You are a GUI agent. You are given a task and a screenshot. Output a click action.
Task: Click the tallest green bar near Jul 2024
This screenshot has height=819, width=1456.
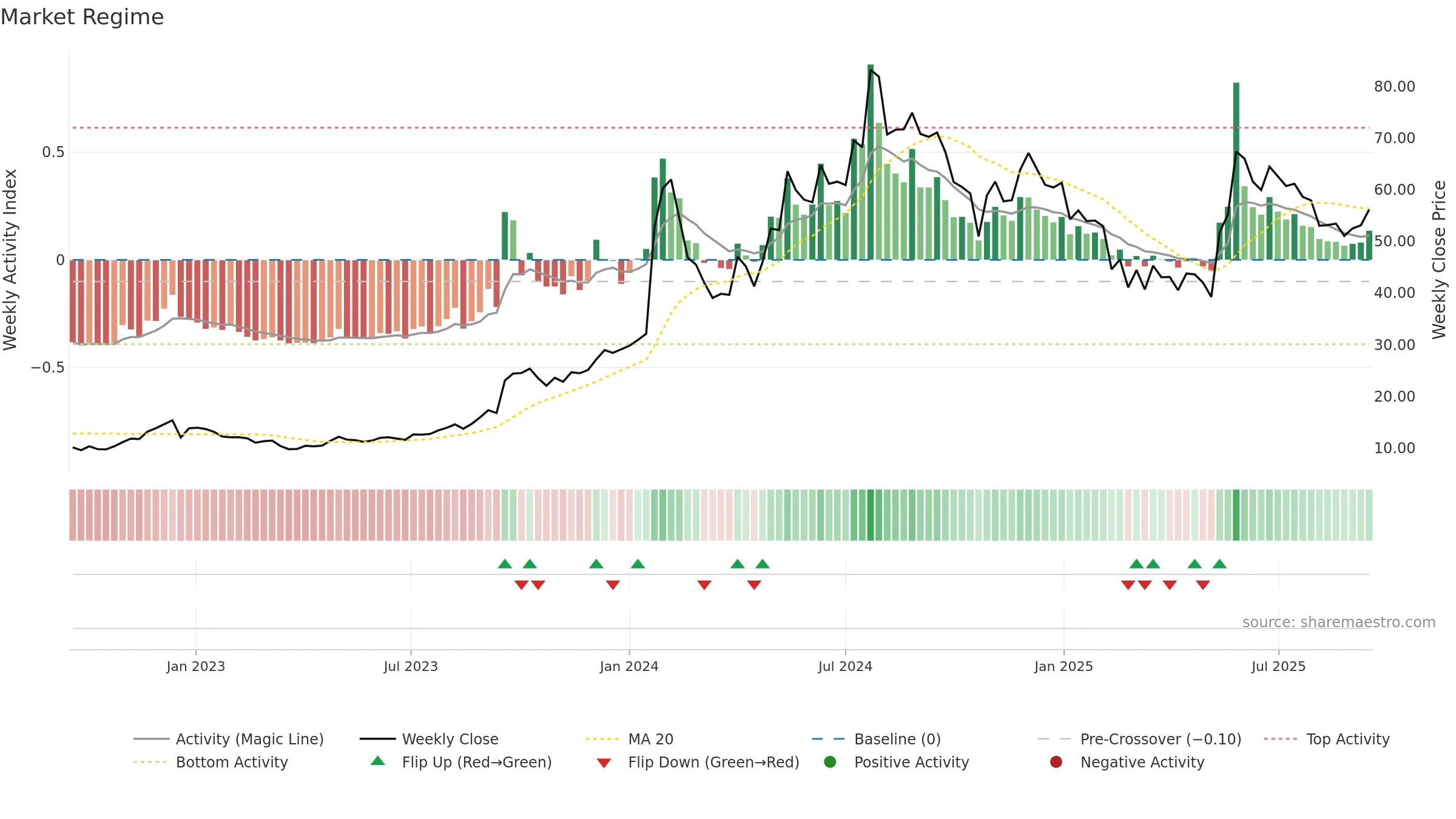click(871, 162)
